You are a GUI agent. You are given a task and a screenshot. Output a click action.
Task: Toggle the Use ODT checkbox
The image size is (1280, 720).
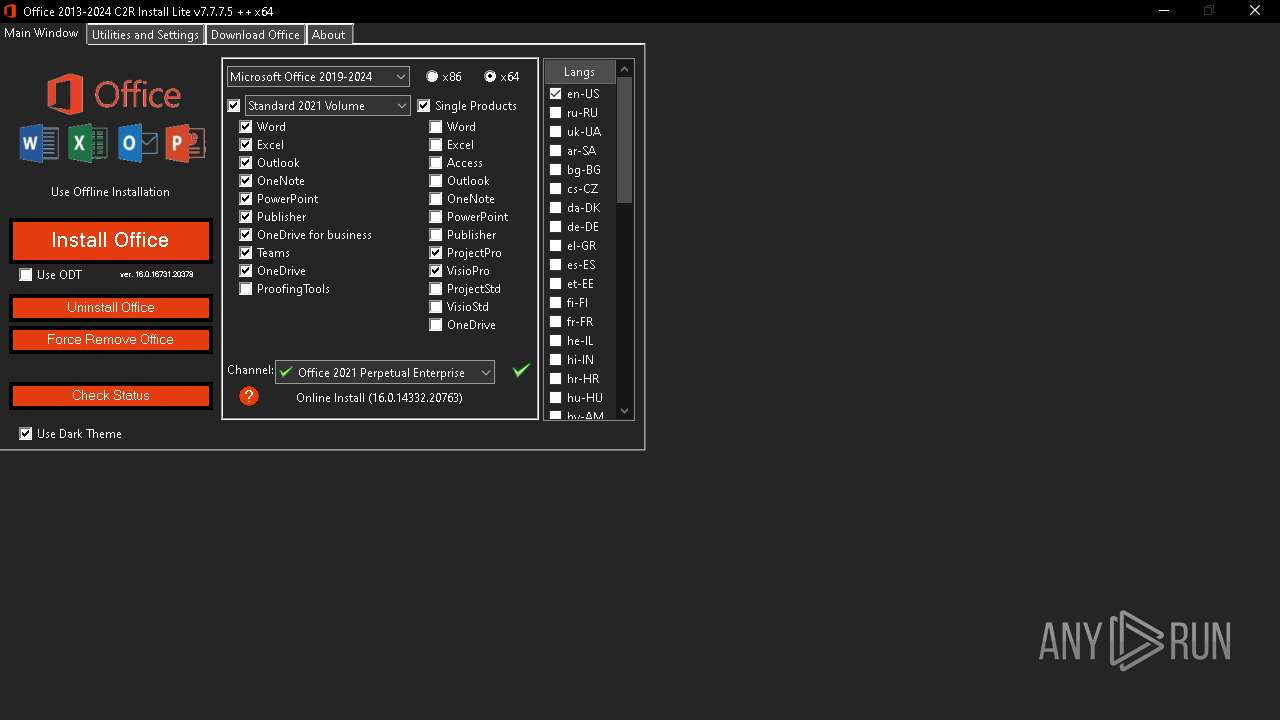(26, 275)
